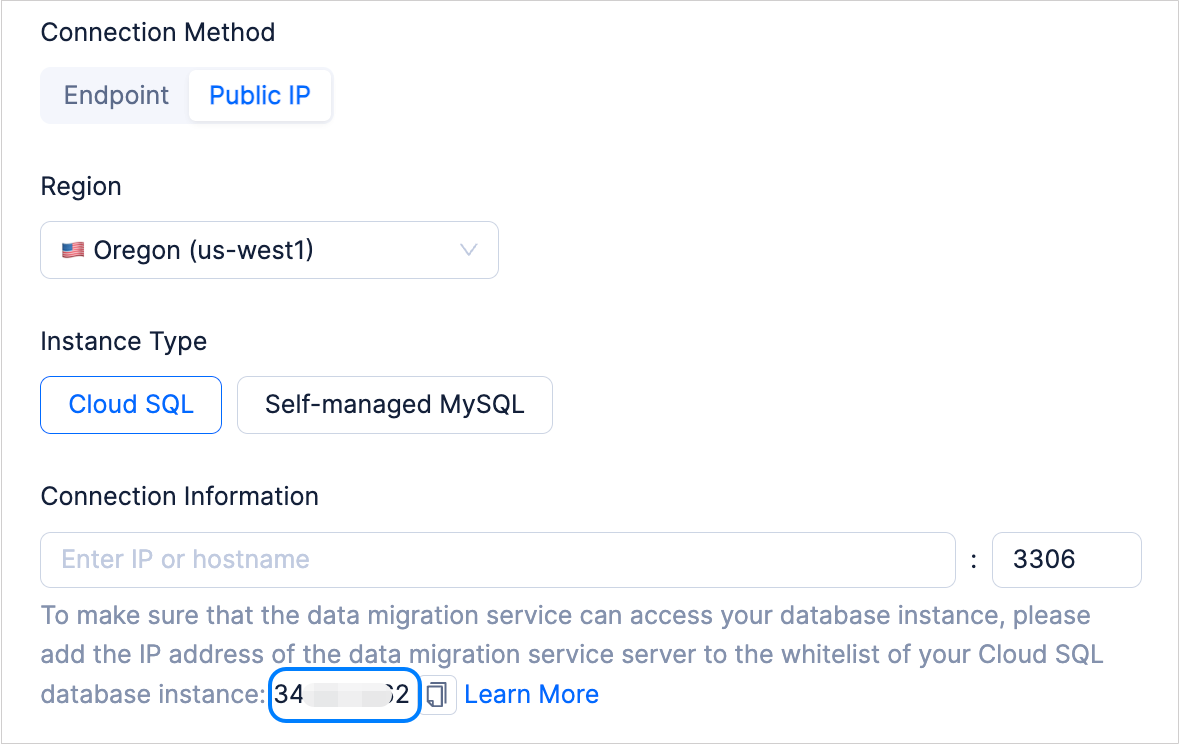Screen dimensions: 1180x744
Task: Click the copy IP address icon
Action: point(436,695)
